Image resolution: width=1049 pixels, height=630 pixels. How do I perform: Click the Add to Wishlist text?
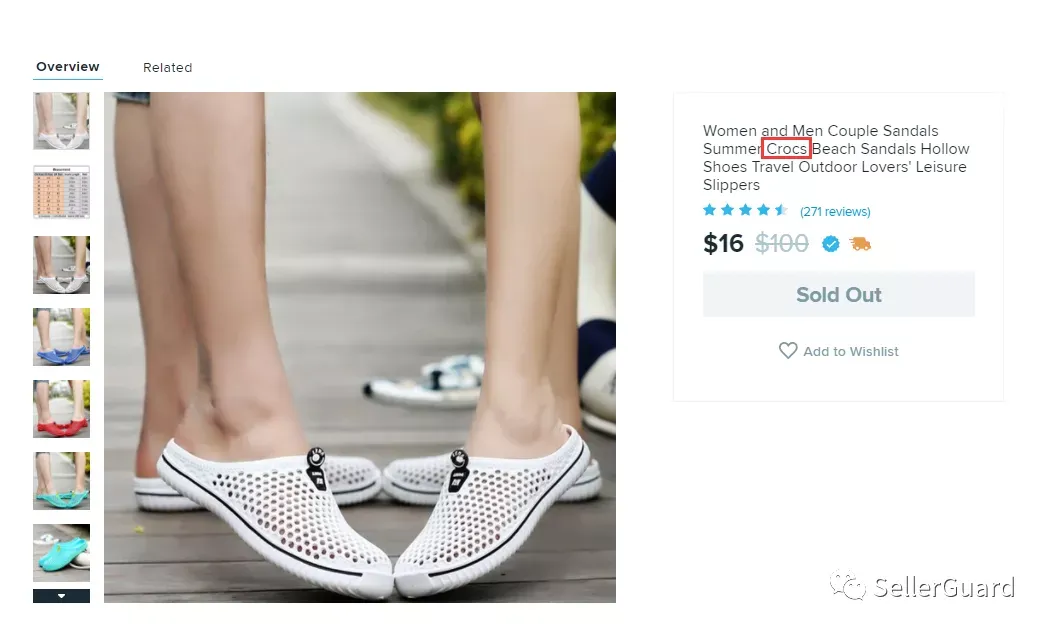(850, 351)
